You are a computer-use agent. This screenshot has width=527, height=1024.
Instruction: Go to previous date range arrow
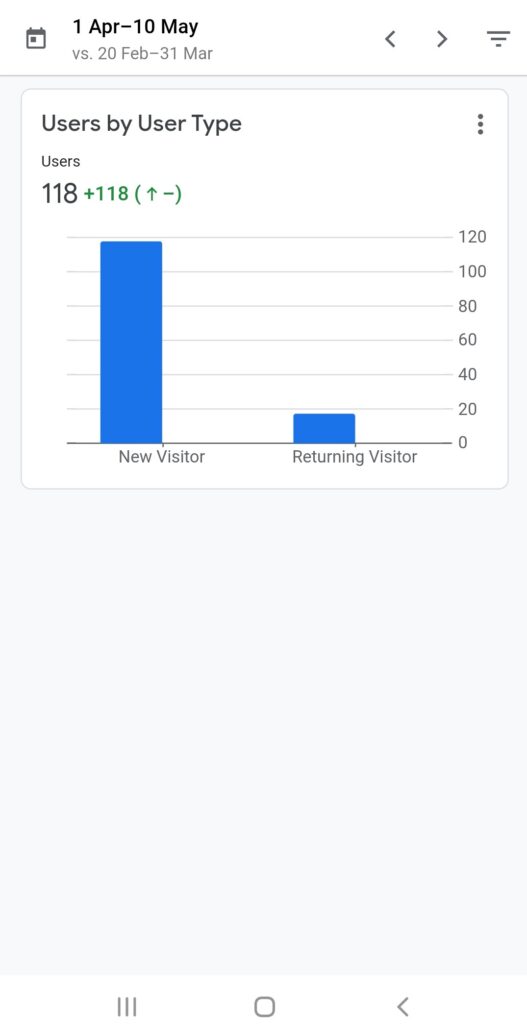click(390, 39)
